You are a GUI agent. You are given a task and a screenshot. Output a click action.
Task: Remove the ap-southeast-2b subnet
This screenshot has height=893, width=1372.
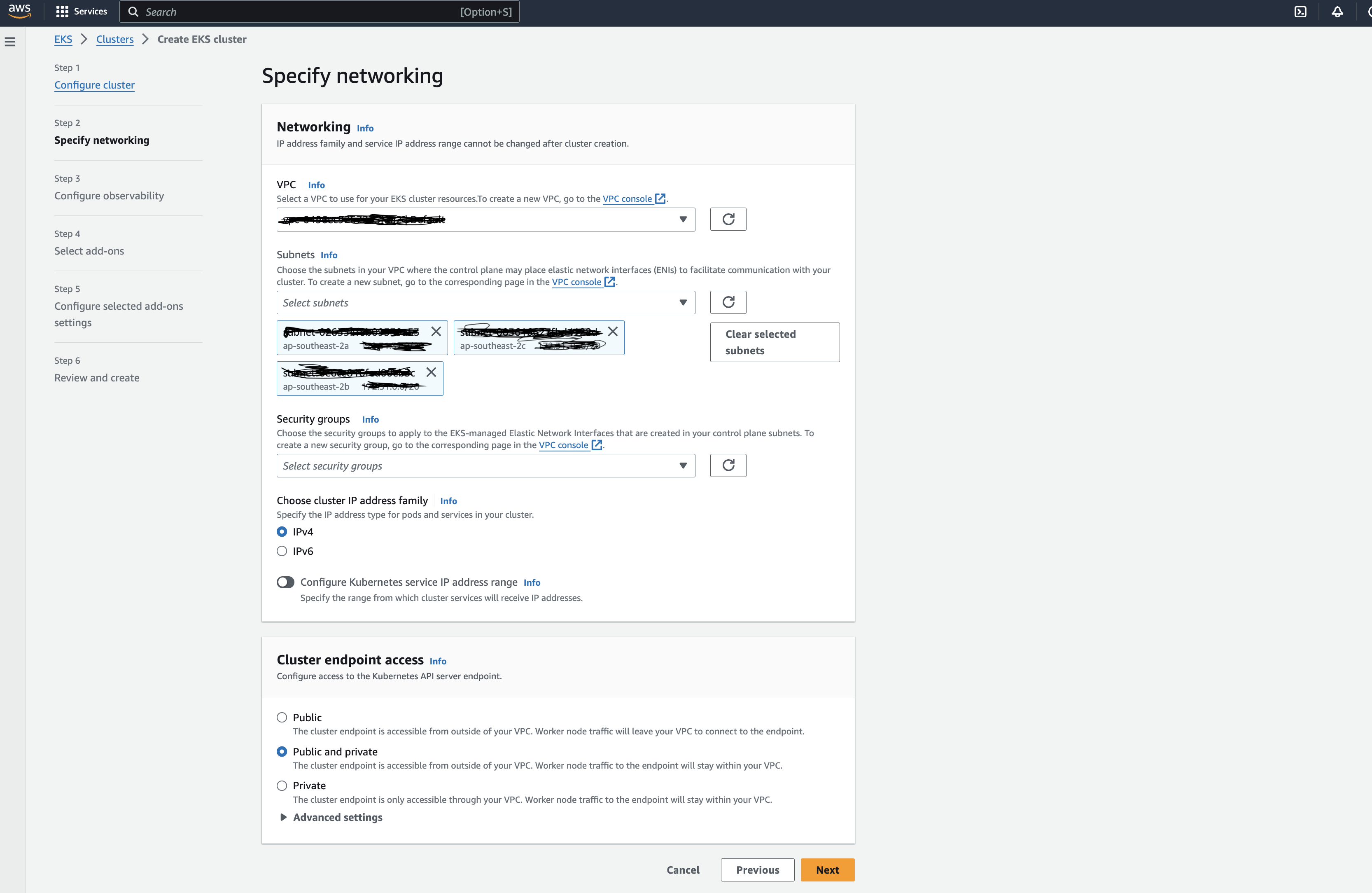point(431,372)
